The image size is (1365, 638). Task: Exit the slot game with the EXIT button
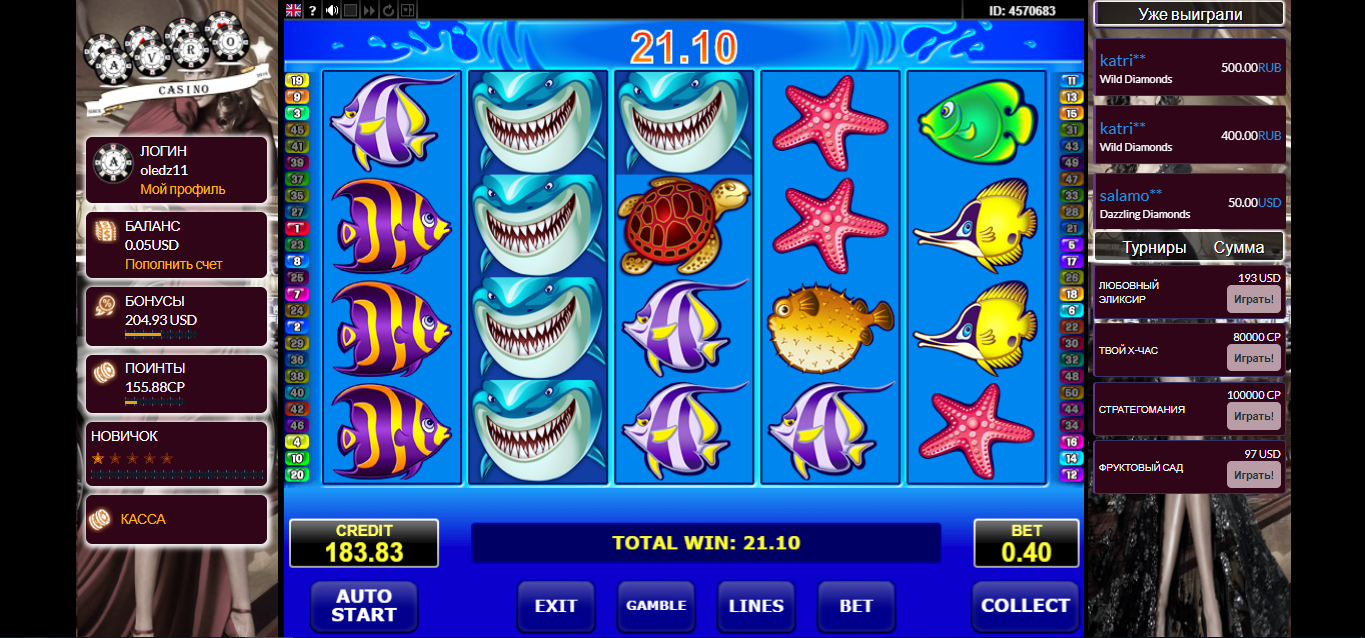(x=556, y=606)
